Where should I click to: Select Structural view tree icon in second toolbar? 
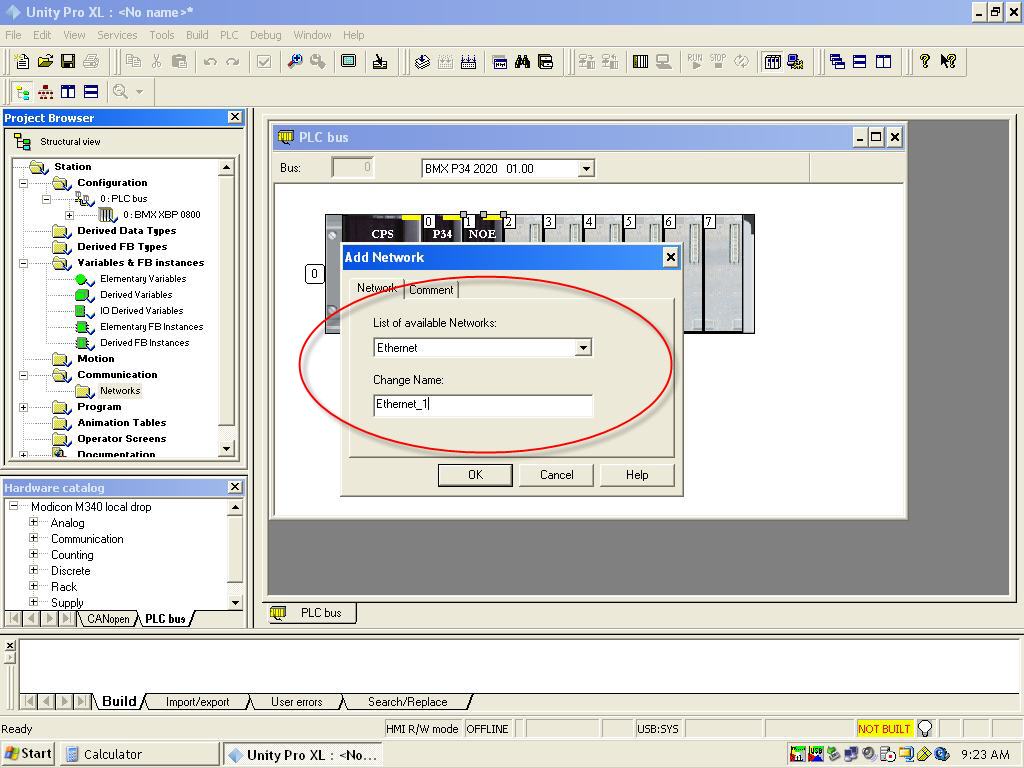[x=22, y=92]
